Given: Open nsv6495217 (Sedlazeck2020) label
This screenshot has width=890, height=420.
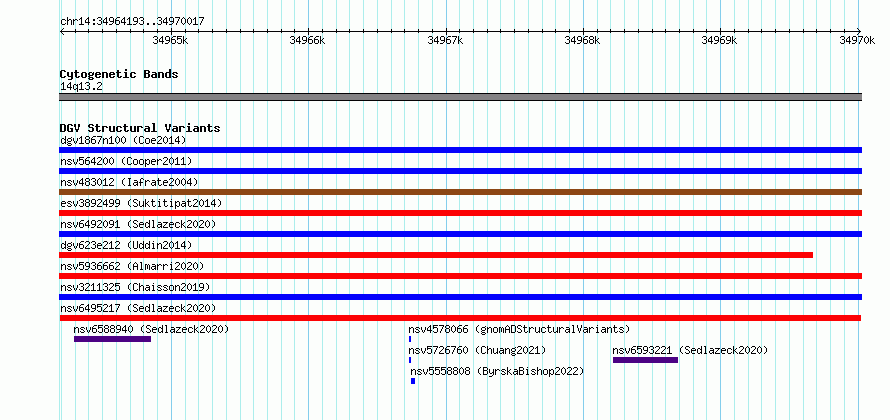Looking at the screenshot, I should tap(138, 308).
